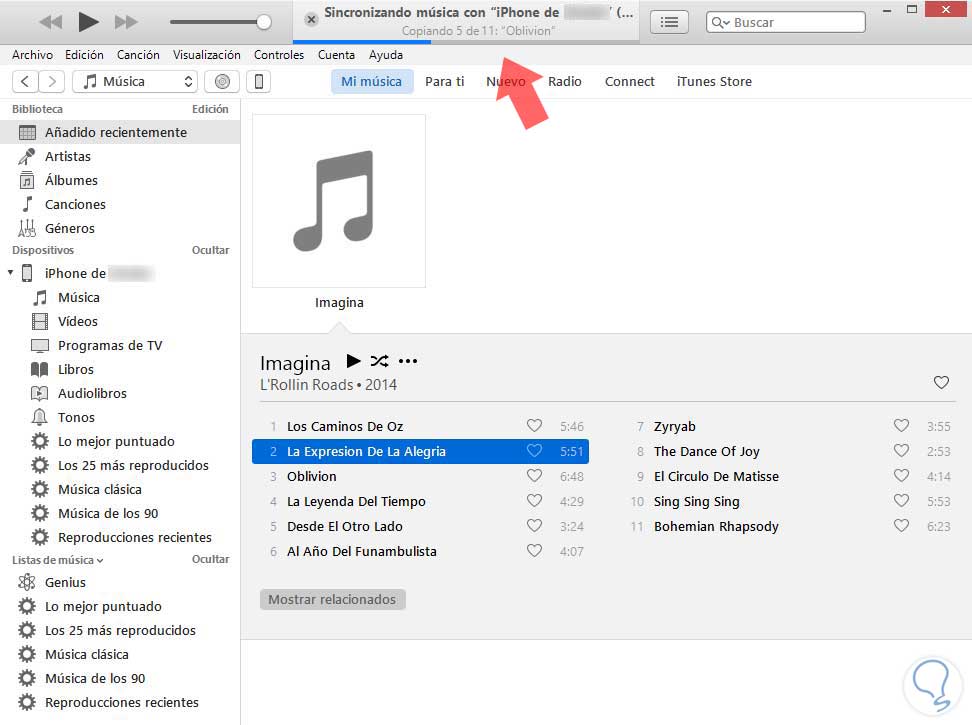
Task: Expand the Listas de música dropdown header
Action: click(x=57, y=560)
